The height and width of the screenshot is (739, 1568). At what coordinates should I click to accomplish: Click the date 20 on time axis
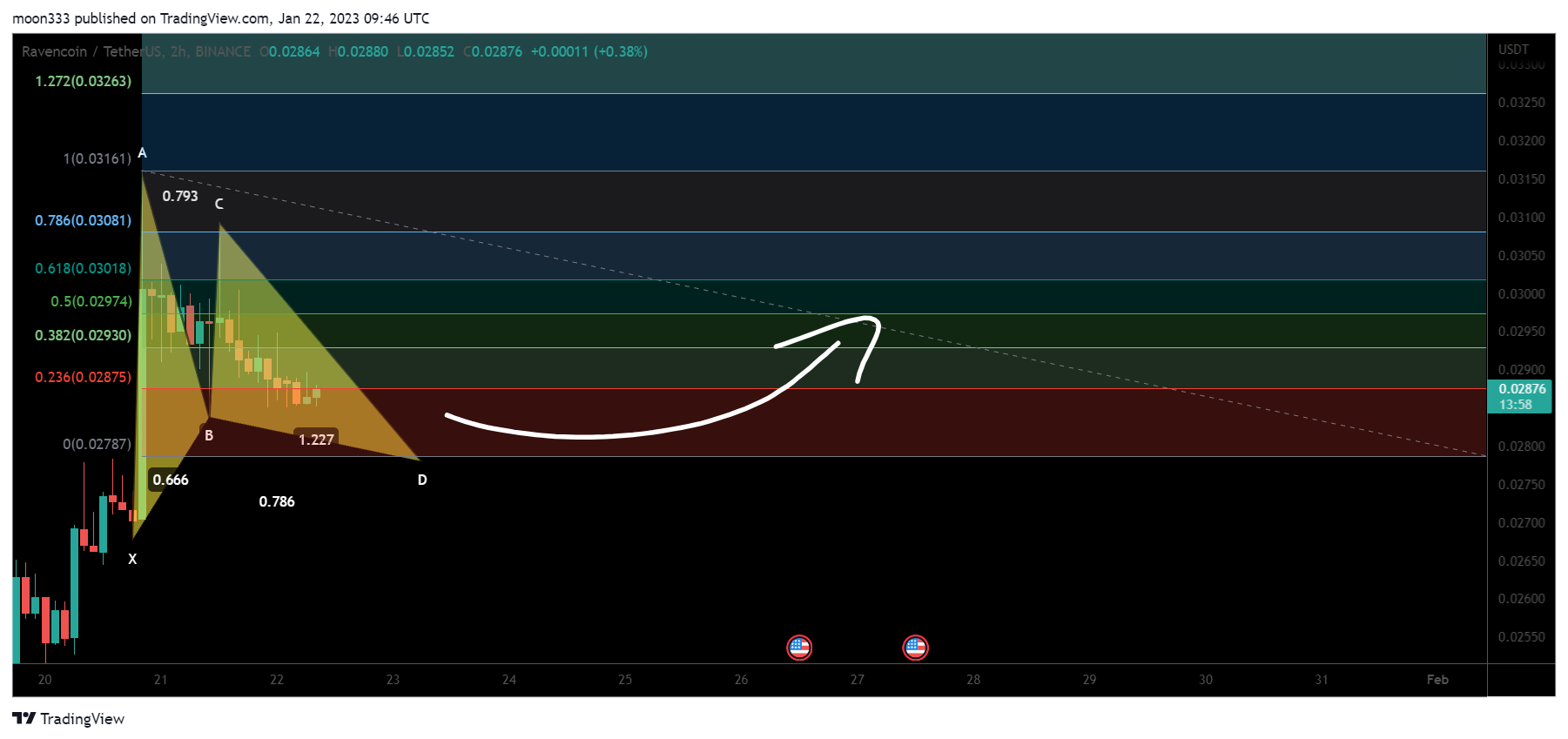click(44, 680)
